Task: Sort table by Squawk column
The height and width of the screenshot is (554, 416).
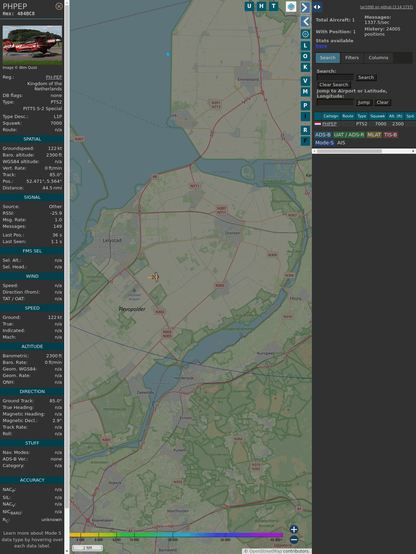Action: tap(377, 116)
